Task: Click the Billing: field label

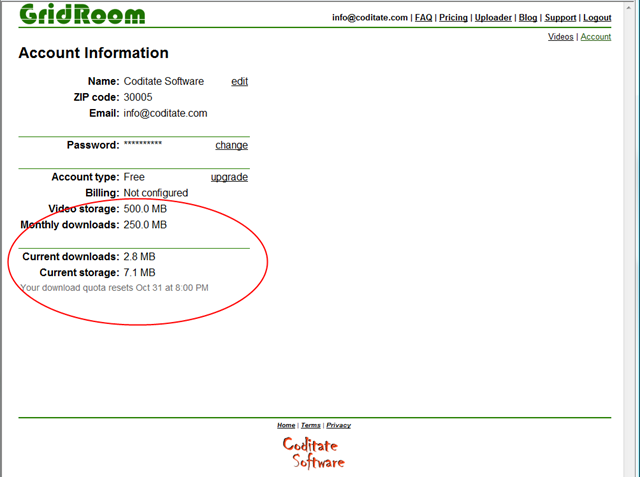Action: pos(102,193)
